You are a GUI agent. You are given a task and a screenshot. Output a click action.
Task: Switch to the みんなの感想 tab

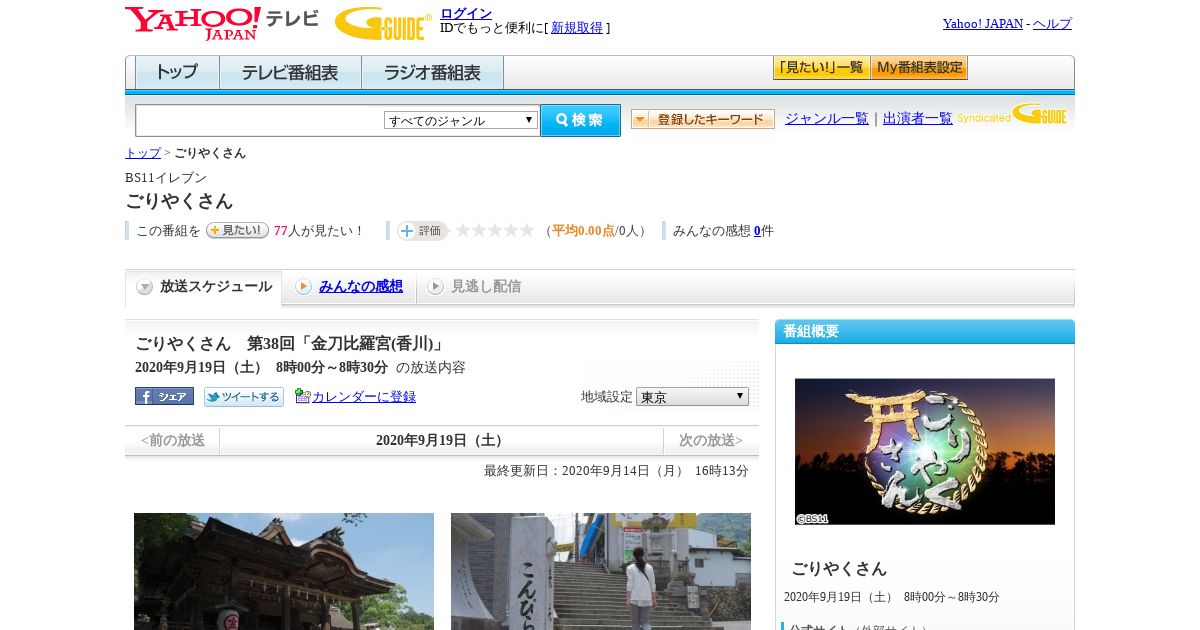[361, 286]
